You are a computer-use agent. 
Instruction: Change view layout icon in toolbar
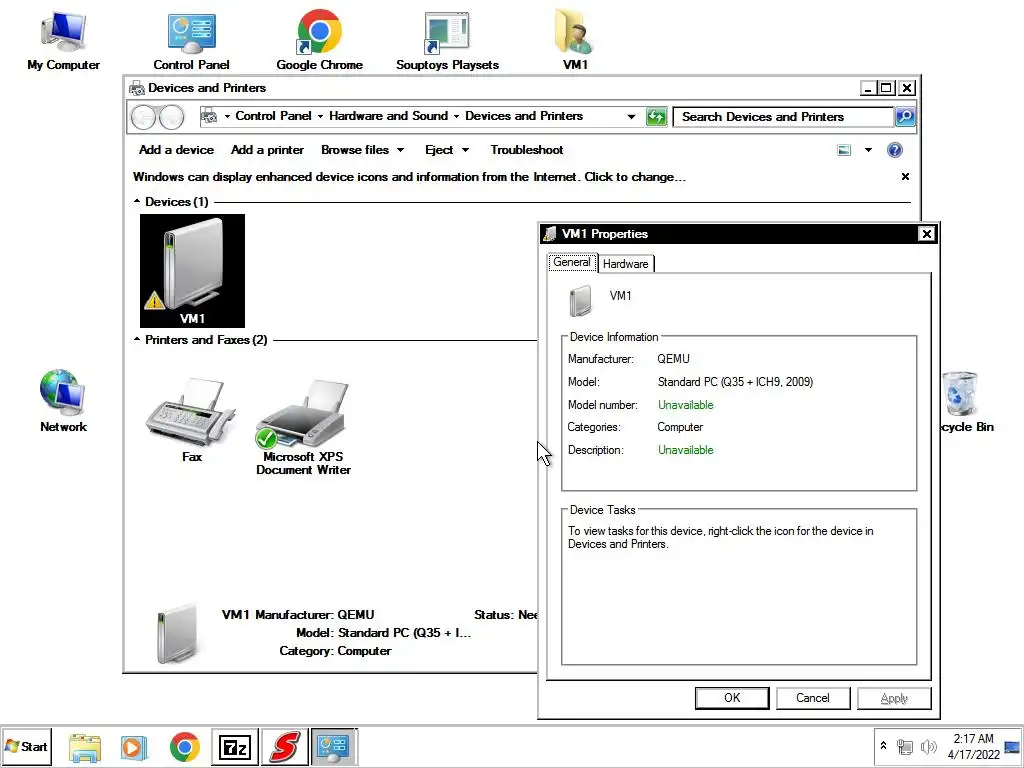844,150
